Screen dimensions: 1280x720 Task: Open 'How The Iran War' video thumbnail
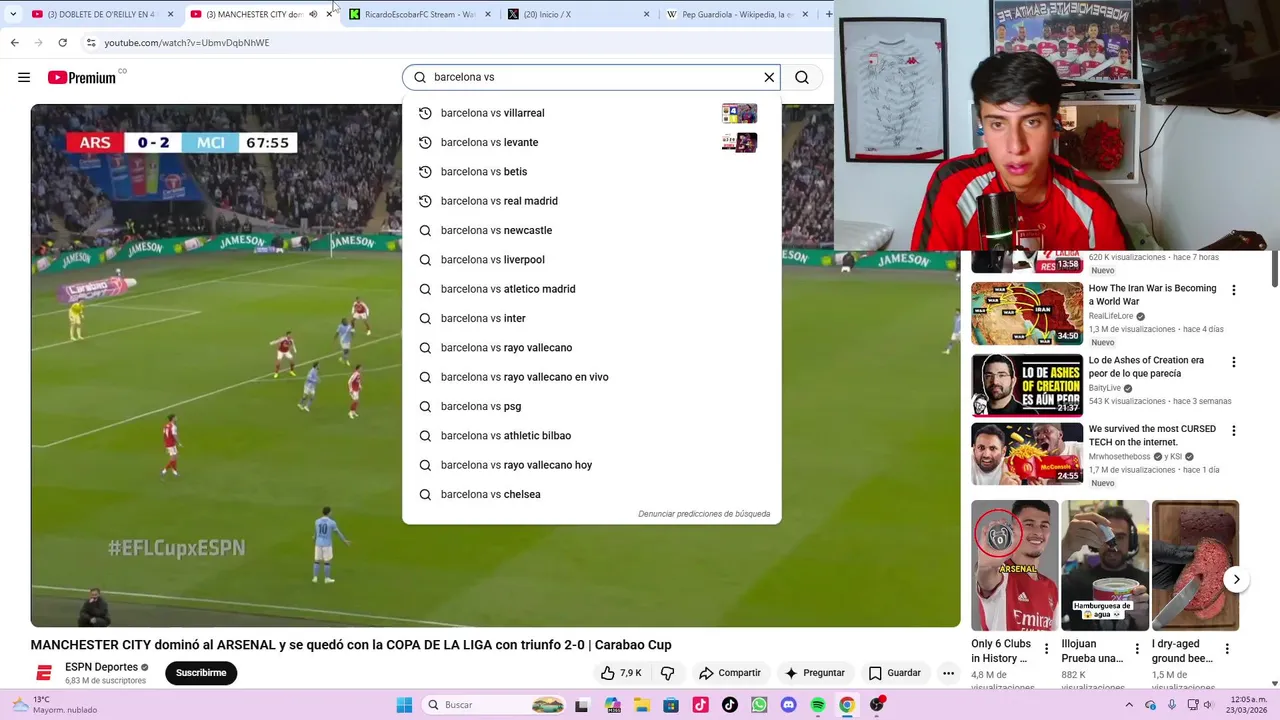click(x=1027, y=314)
